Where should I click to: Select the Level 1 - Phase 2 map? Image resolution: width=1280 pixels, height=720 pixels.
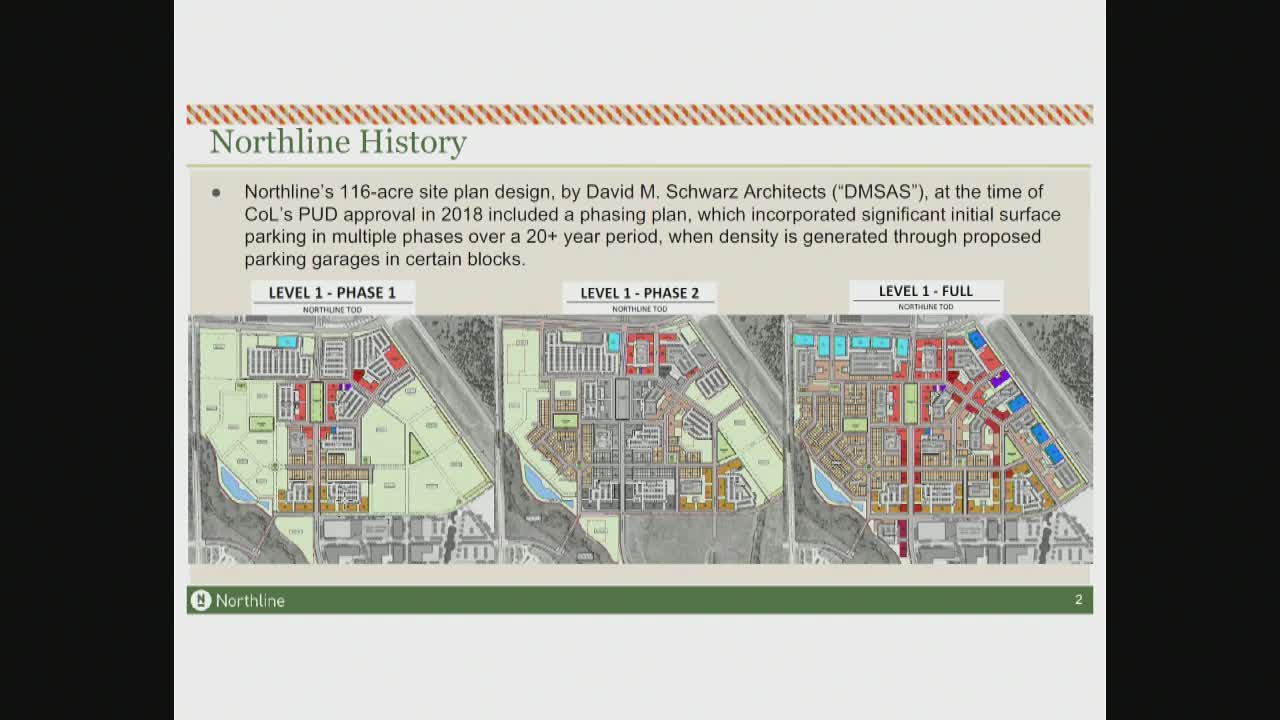pyautogui.click(x=641, y=440)
